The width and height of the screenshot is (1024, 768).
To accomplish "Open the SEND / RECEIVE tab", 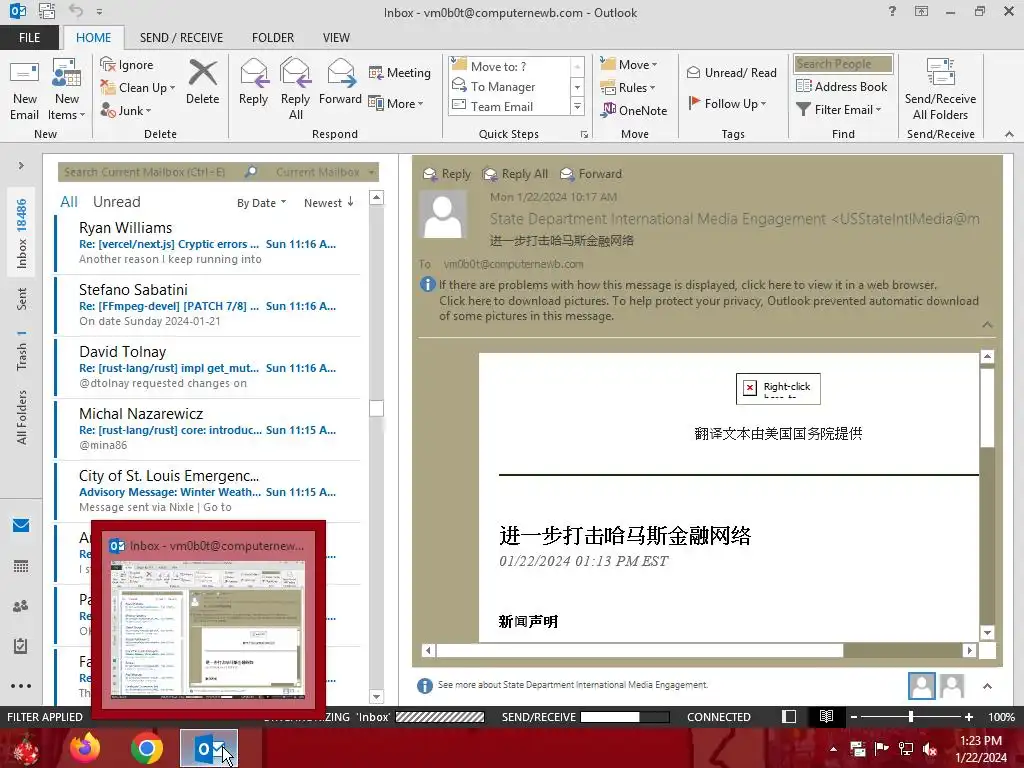I will coord(181,37).
